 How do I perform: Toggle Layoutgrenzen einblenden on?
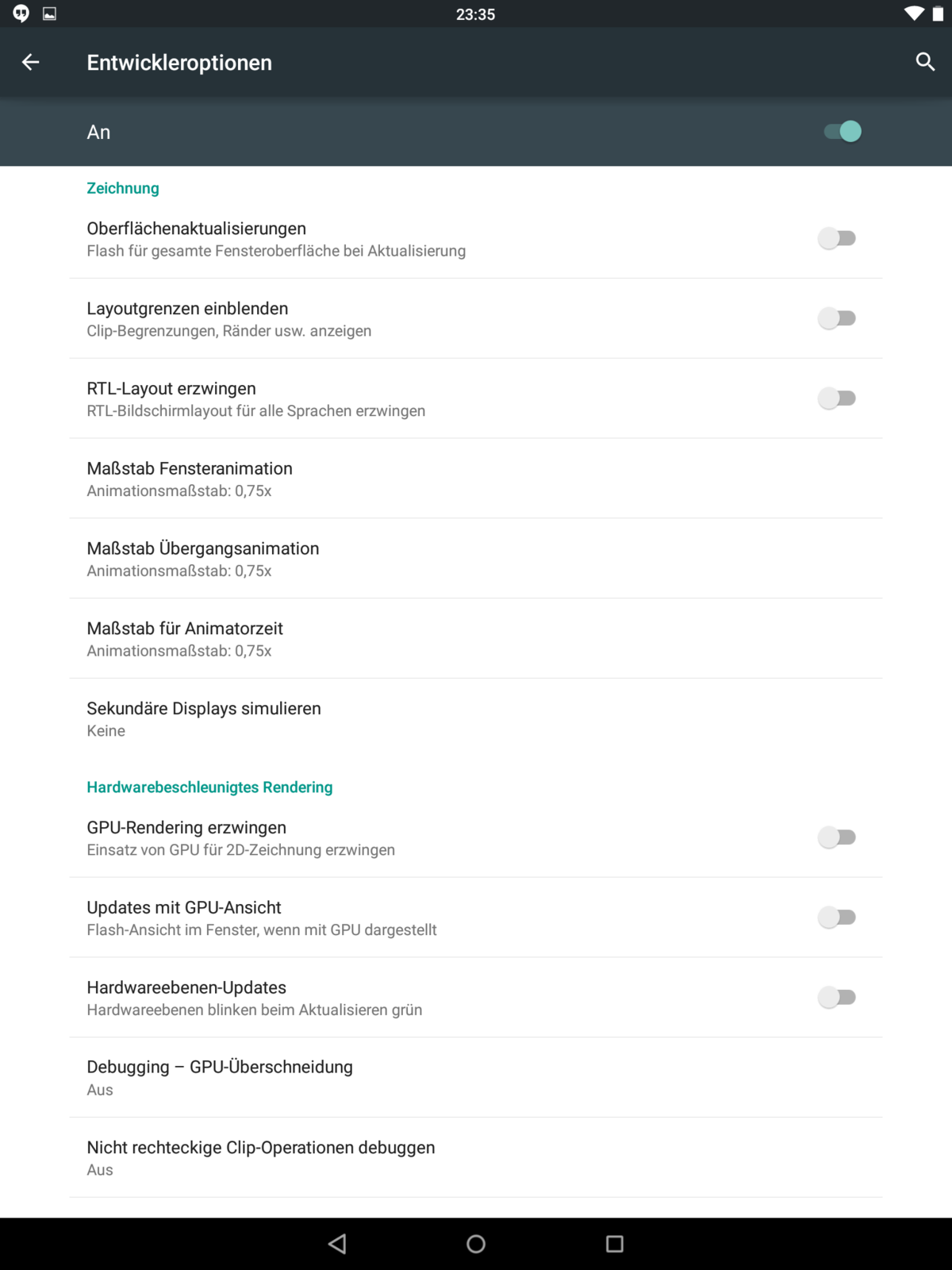click(x=837, y=318)
